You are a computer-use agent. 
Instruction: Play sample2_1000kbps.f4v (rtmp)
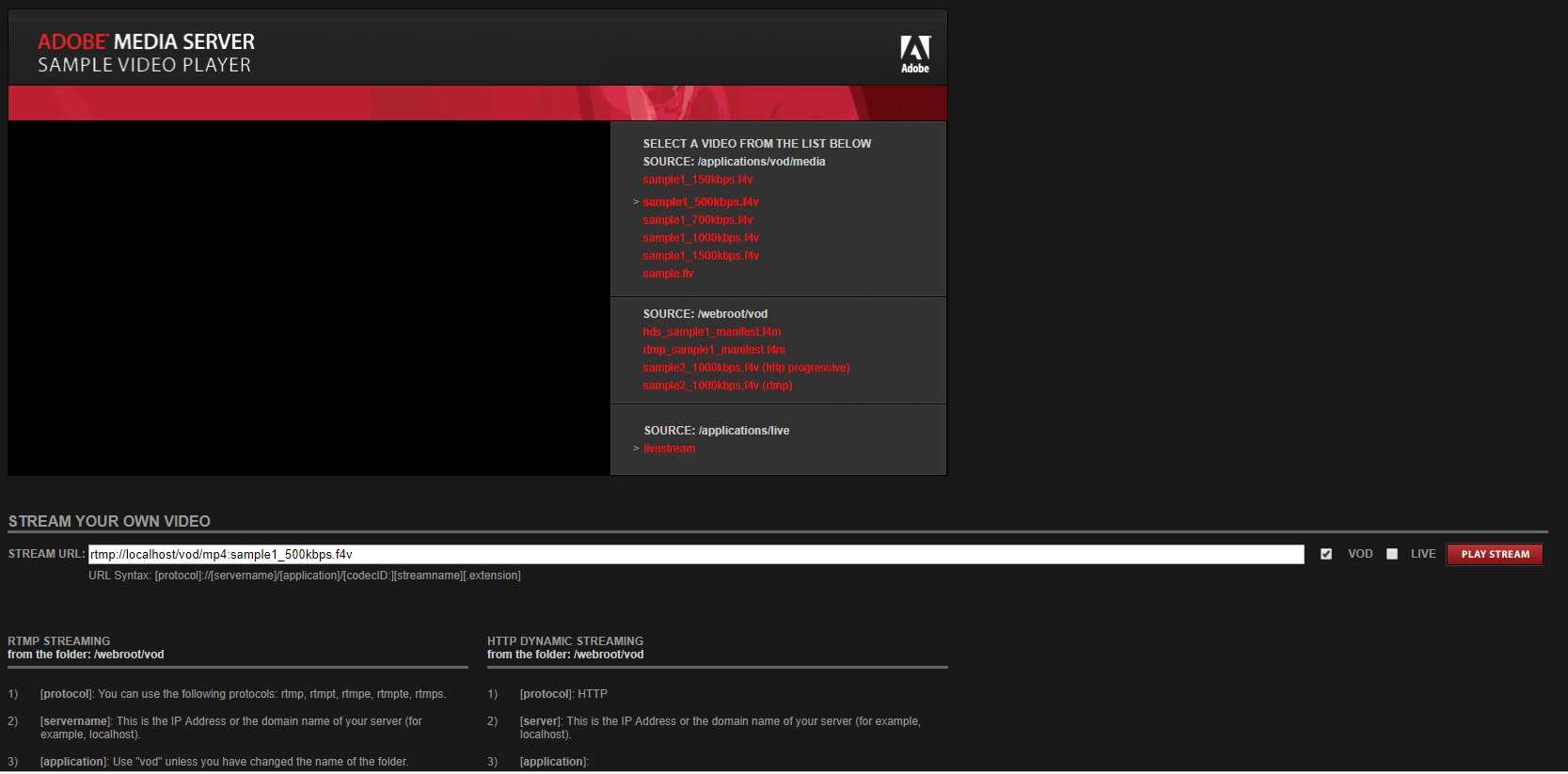[718, 386]
